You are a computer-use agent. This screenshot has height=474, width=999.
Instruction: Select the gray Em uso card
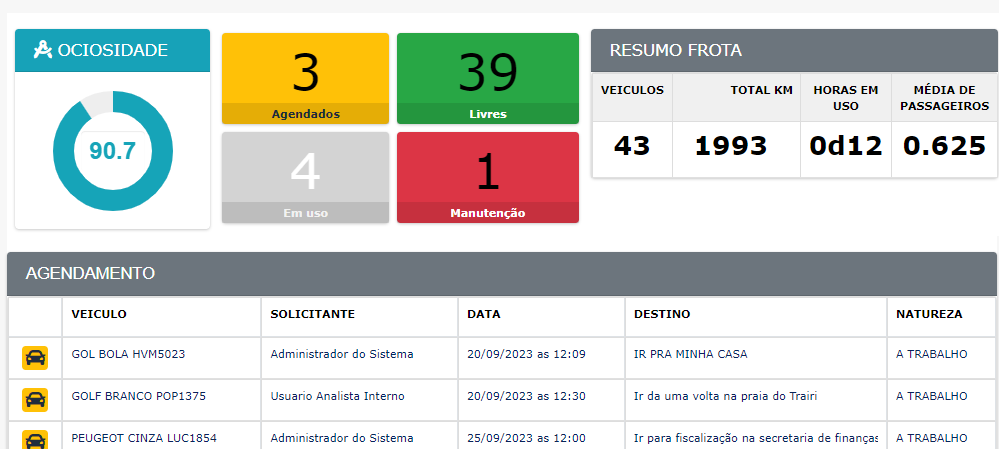(x=305, y=178)
